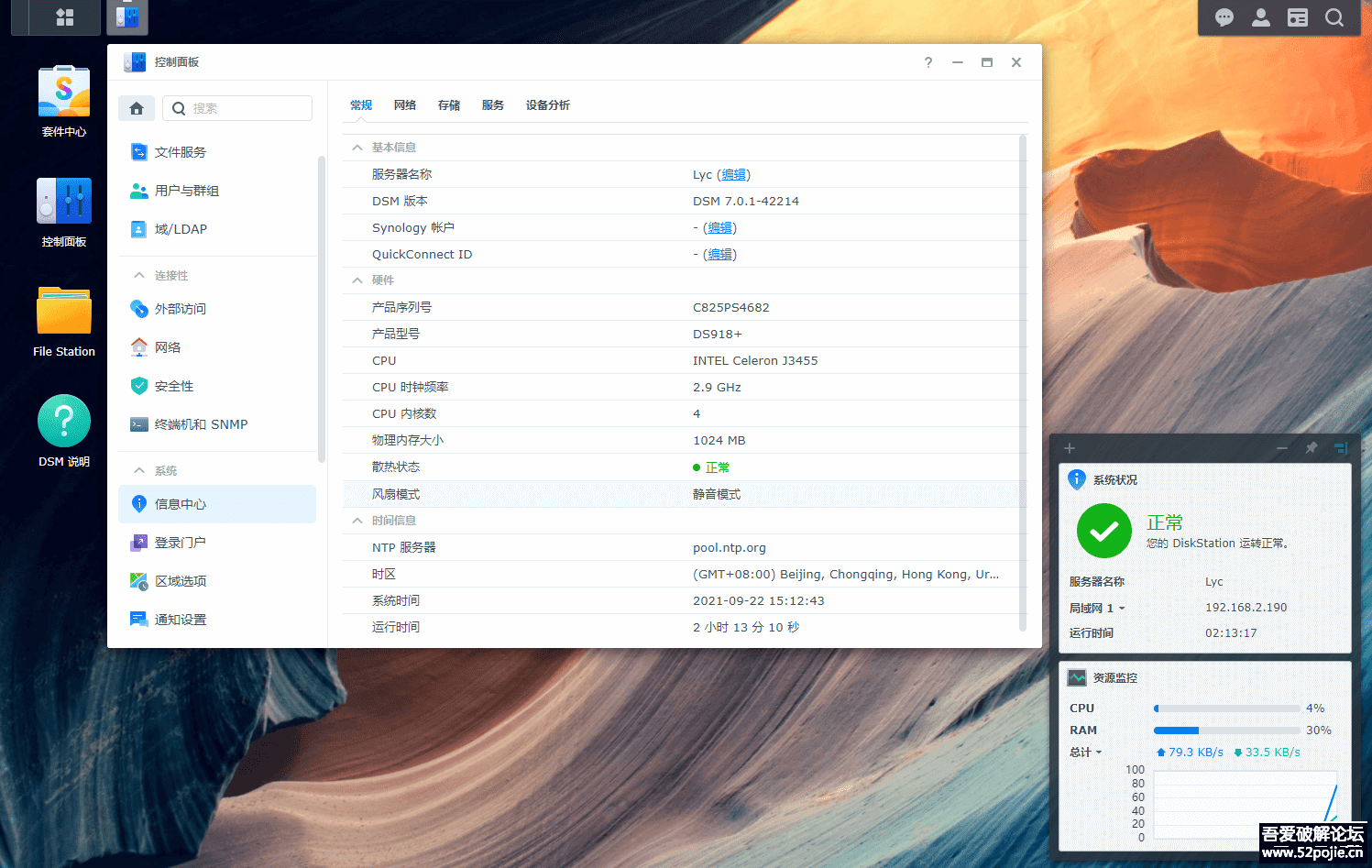Click the green normal status checkmark
This screenshot has height=868, width=1372.
coord(1104,531)
